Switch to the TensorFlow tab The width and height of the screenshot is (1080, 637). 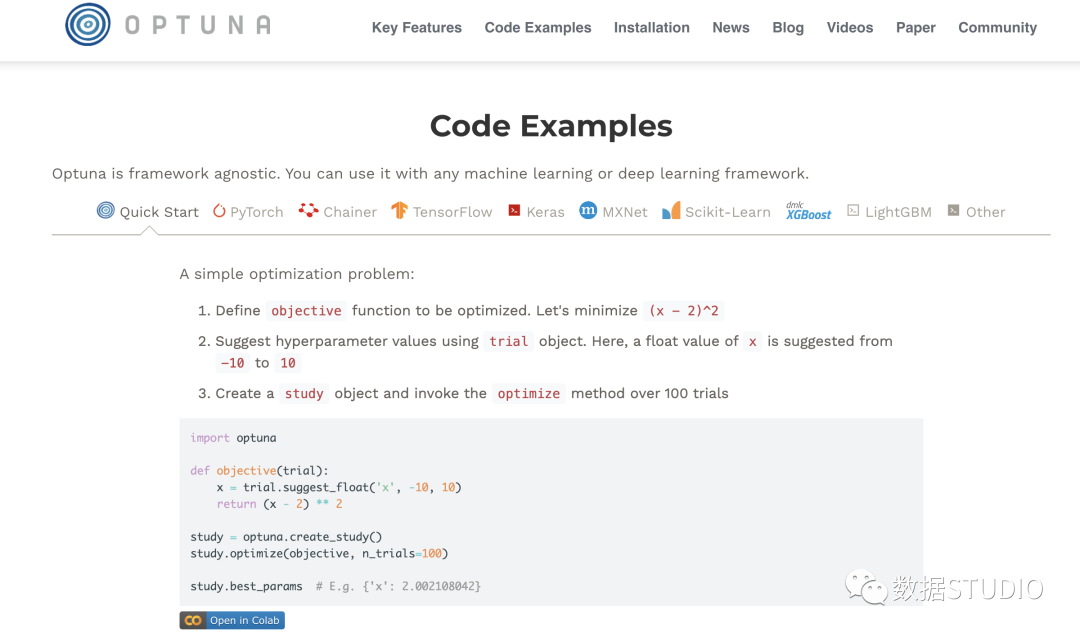click(x=453, y=212)
